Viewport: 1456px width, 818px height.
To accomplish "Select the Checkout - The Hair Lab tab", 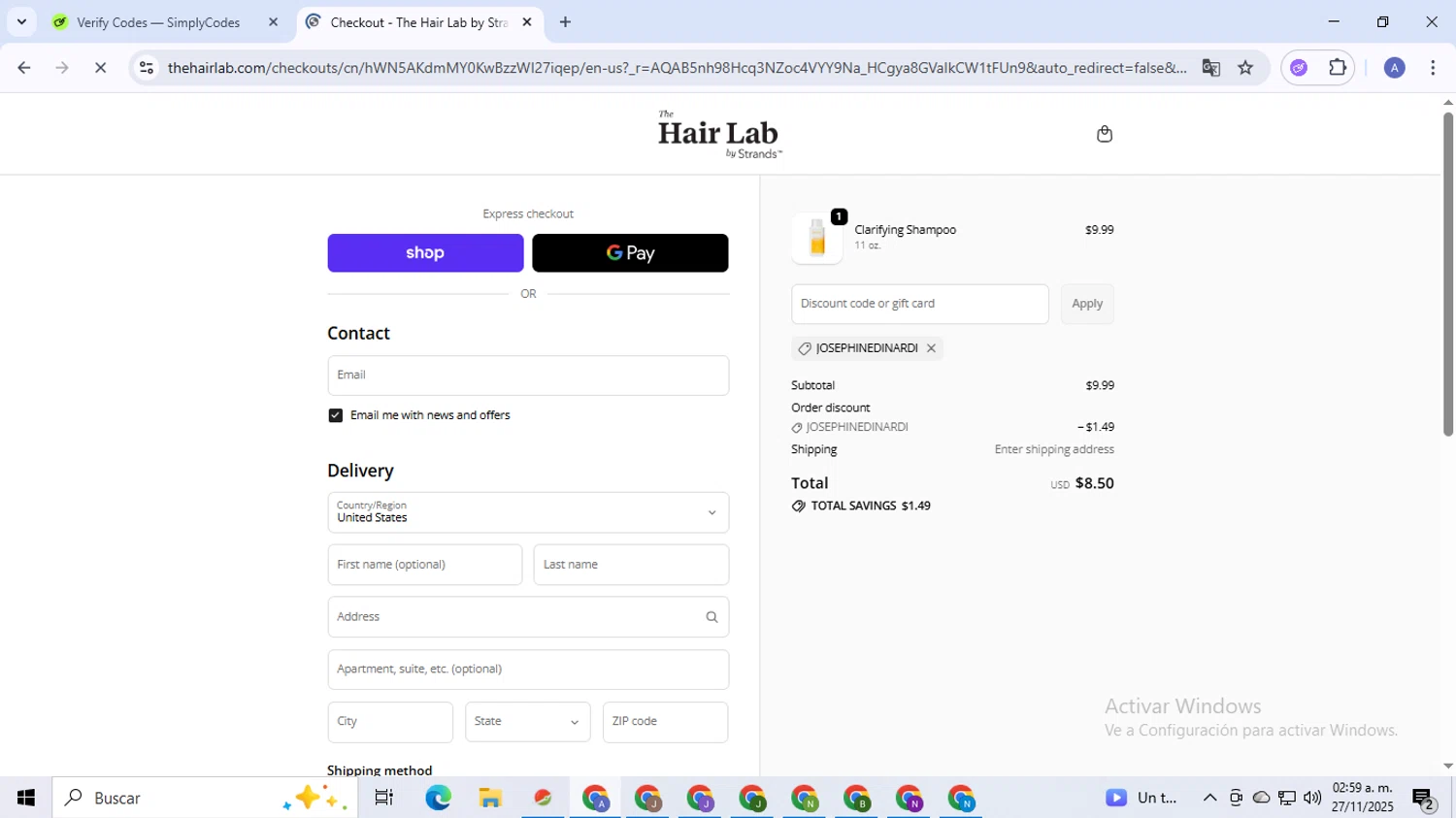I will coord(417,22).
